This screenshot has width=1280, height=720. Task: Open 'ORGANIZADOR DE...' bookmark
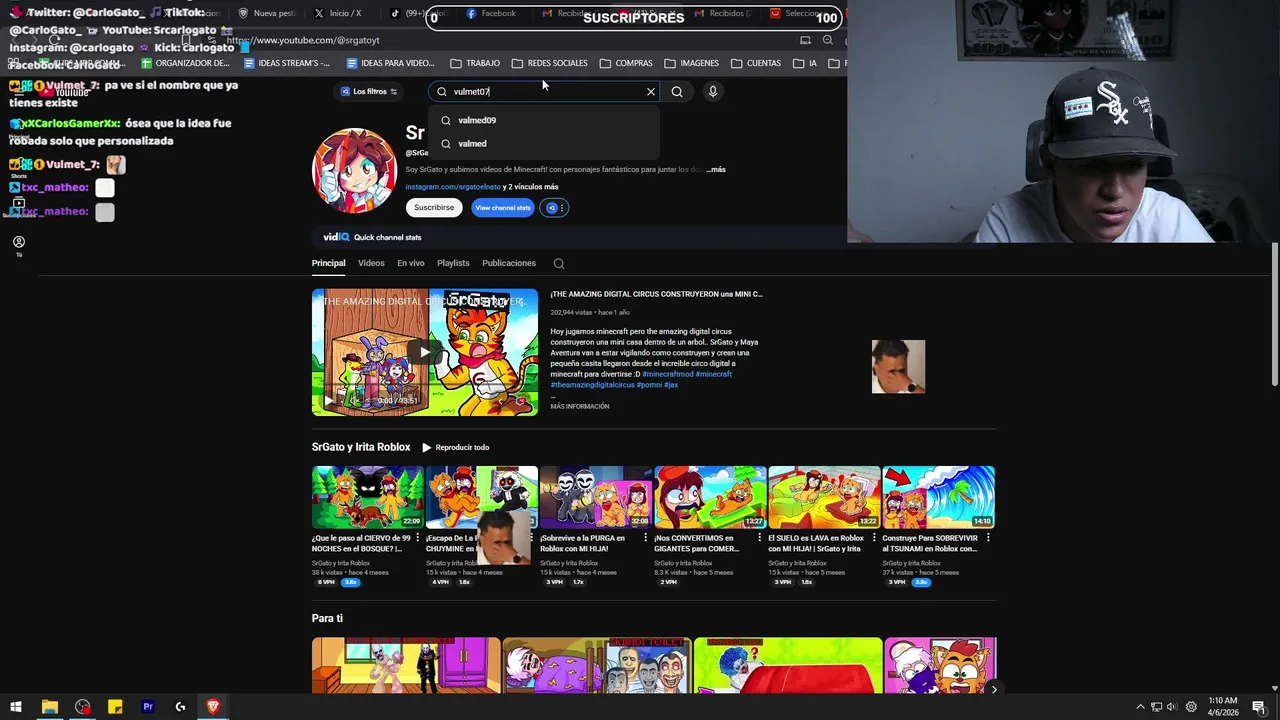pos(185,63)
